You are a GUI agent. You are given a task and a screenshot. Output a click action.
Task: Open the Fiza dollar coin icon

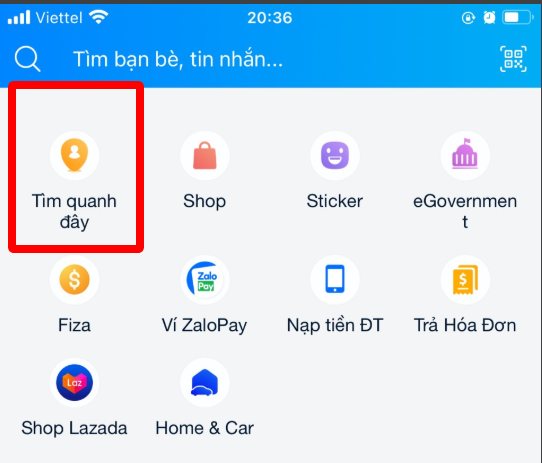point(74,279)
